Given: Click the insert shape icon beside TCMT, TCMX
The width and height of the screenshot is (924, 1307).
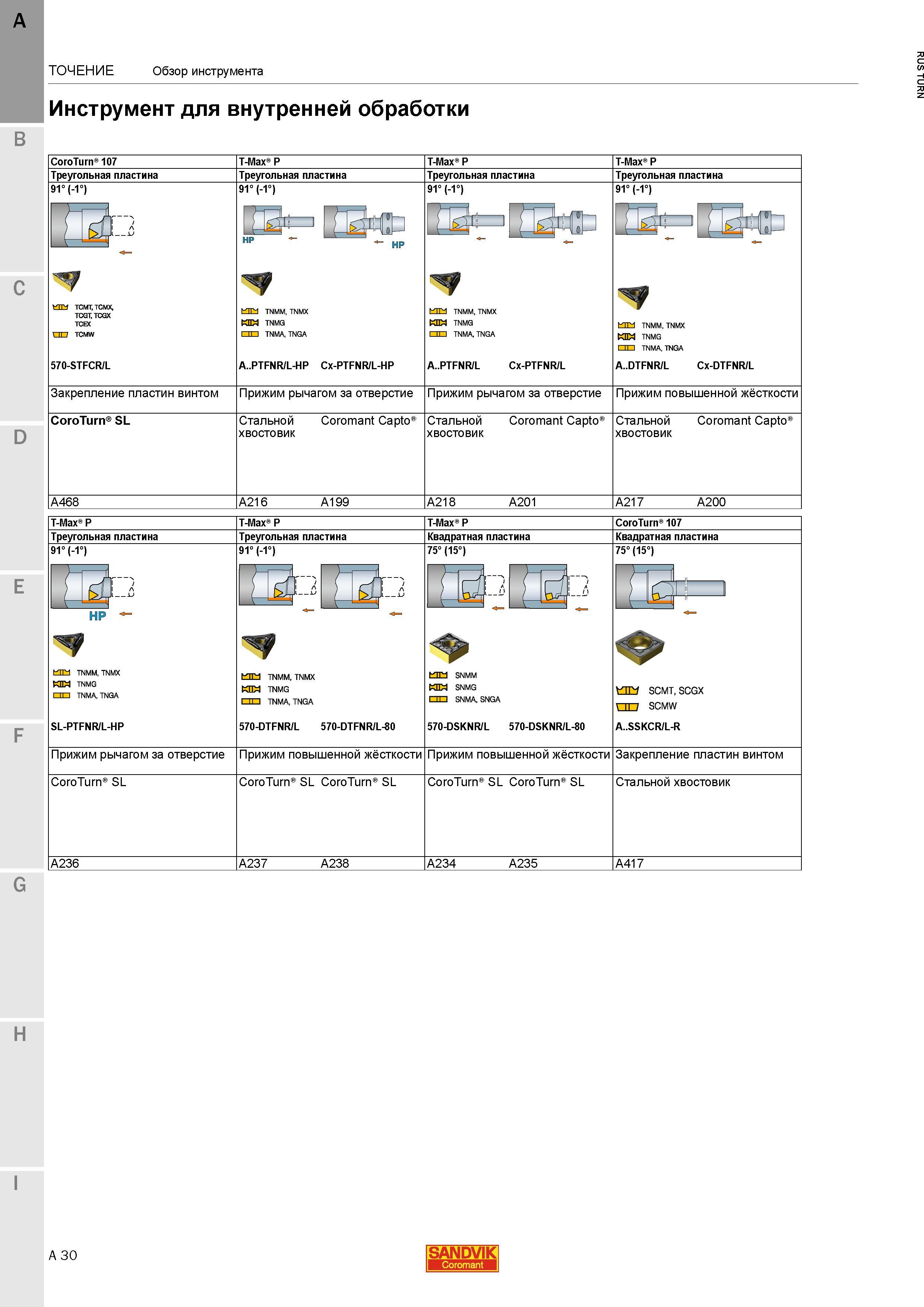Looking at the screenshot, I should (60, 307).
